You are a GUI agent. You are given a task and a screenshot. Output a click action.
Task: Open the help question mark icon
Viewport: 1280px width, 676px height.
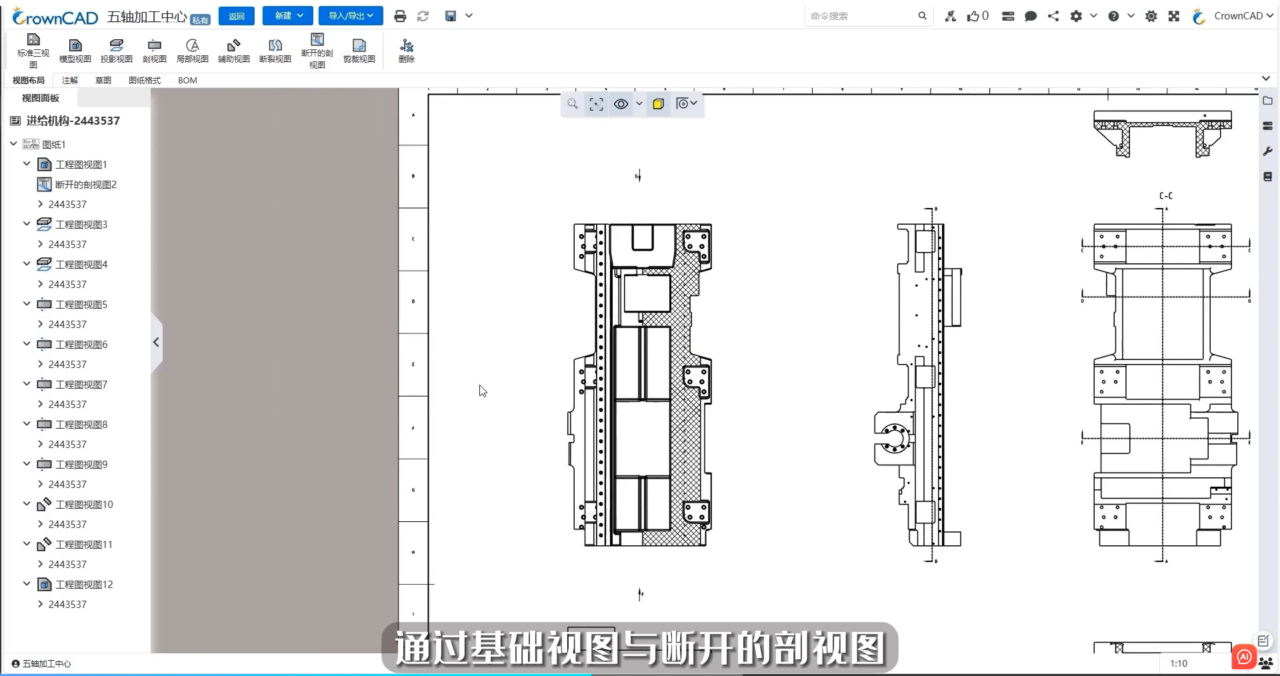coord(1113,16)
